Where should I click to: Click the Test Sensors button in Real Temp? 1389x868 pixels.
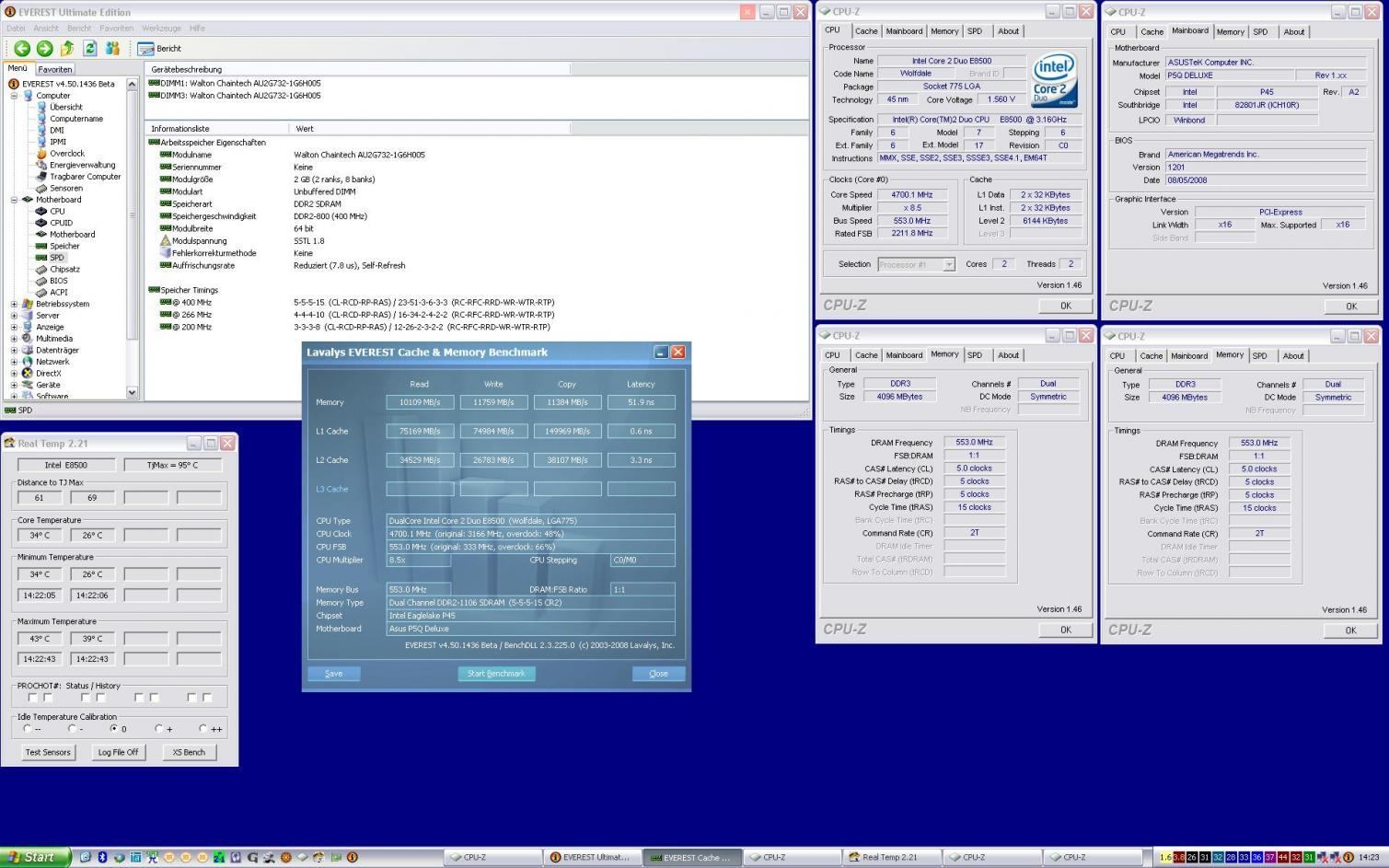[48, 752]
